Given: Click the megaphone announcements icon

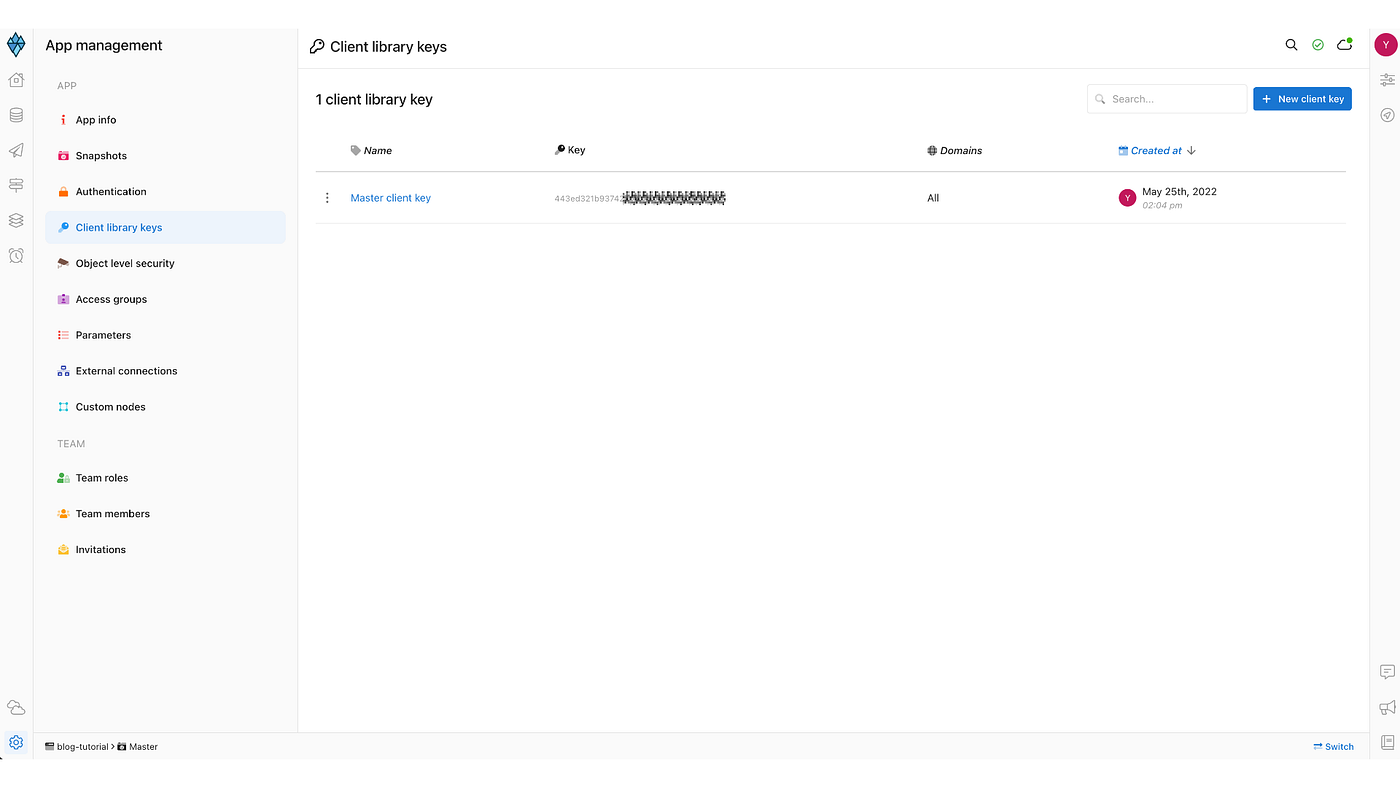Looking at the screenshot, I should tap(1386, 707).
